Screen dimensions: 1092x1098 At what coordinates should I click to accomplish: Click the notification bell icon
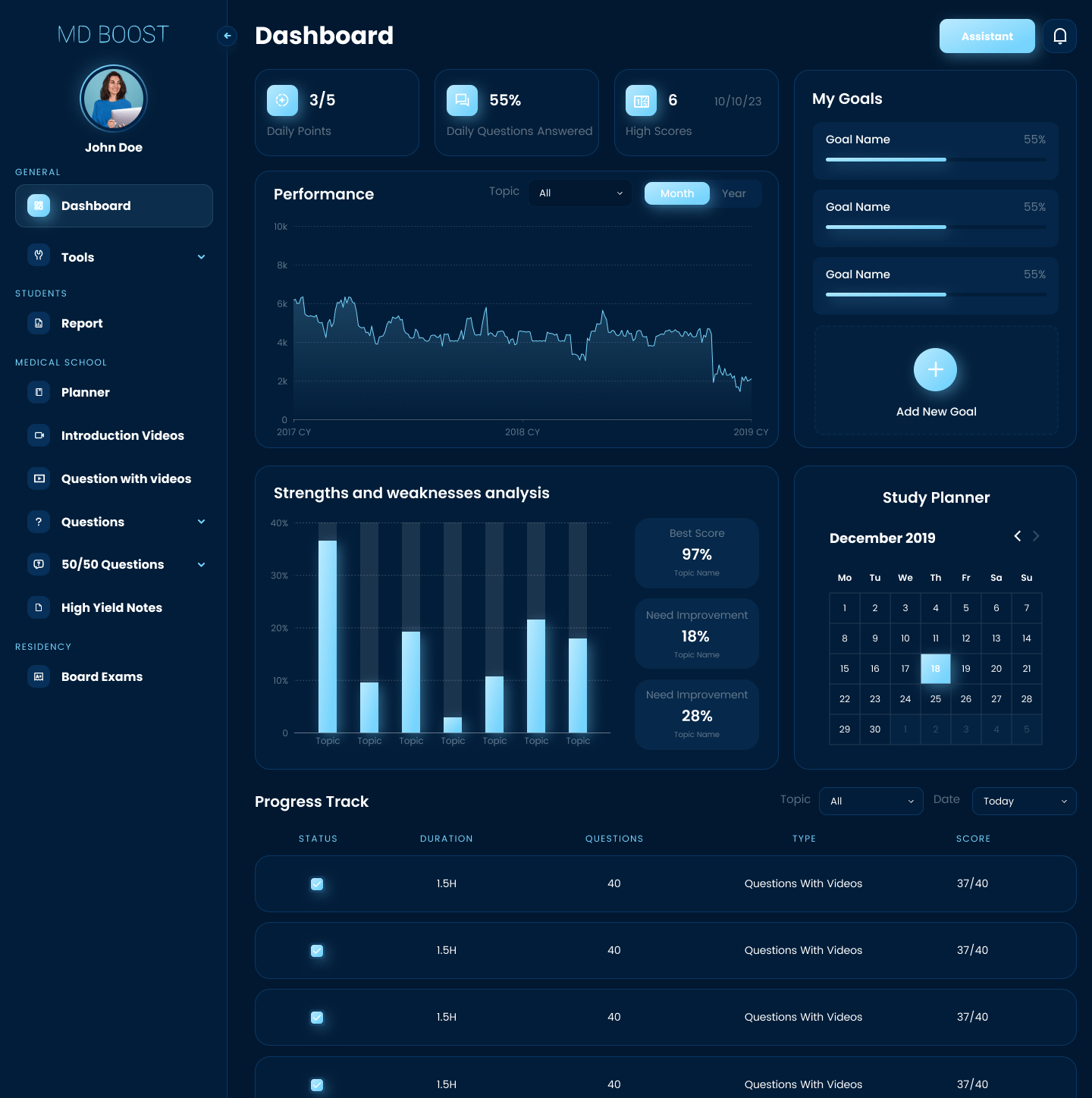[x=1059, y=36]
